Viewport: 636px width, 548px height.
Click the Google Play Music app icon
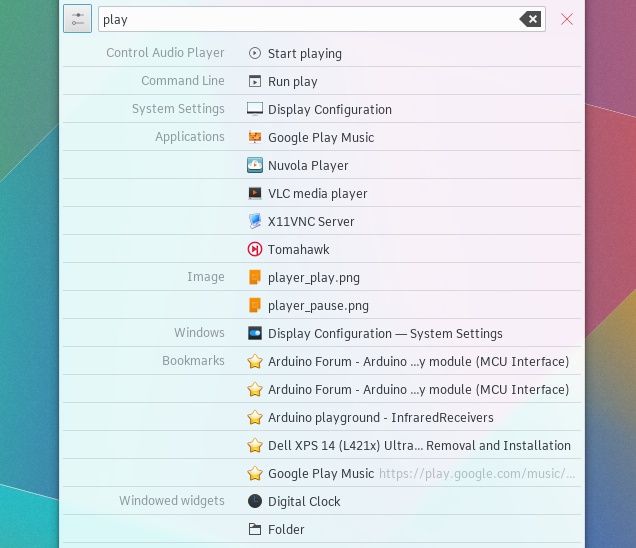pyautogui.click(x=255, y=137)
